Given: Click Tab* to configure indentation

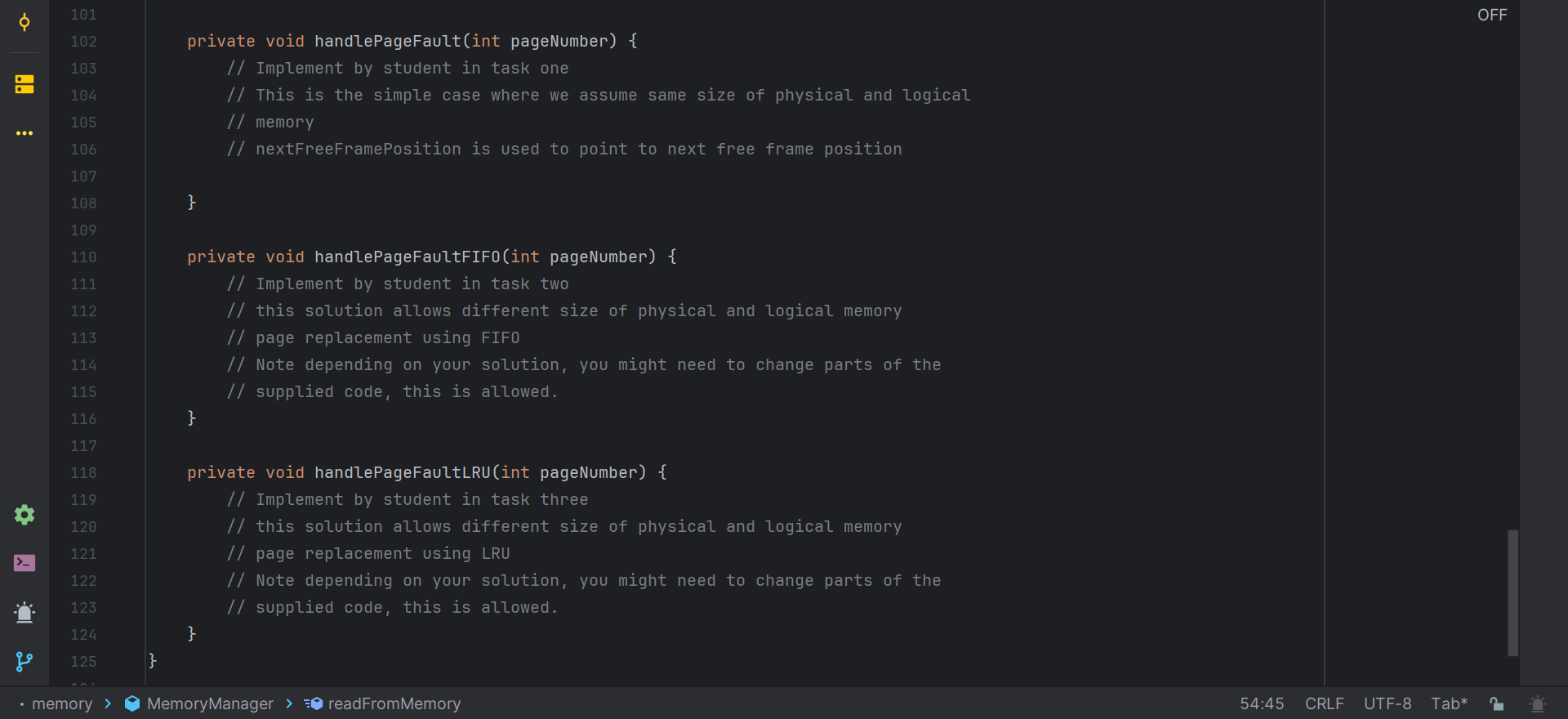Looking at the screenshot, I should pyautogui.click(x=1448, y=703).
